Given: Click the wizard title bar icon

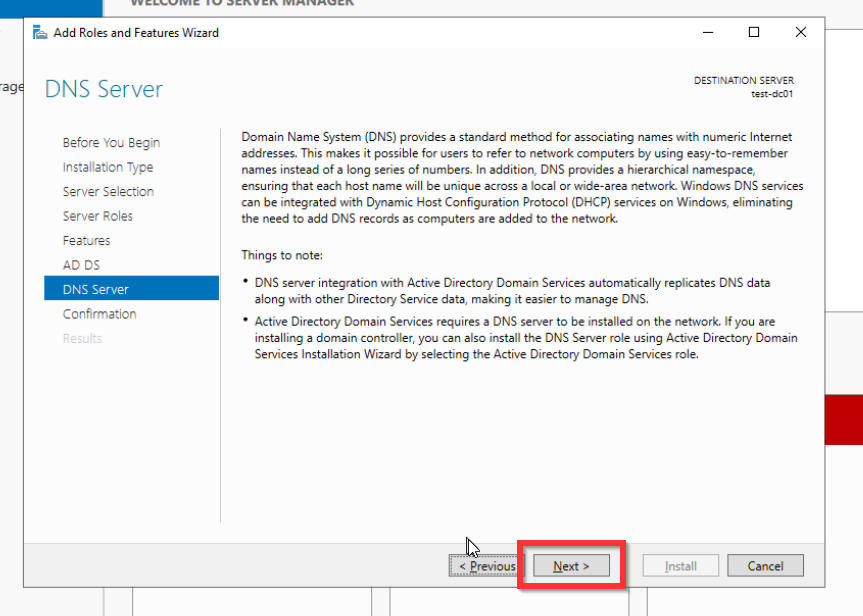Looking at the screenshot, I should coord(40,32).
